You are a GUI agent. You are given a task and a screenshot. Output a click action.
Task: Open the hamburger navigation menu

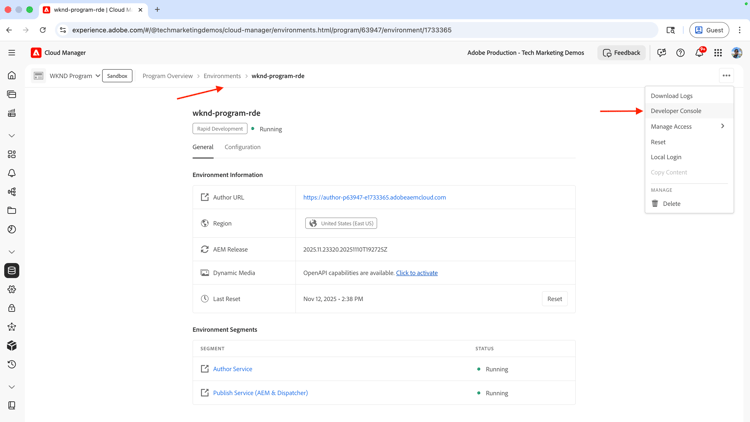[x=11, y=53]
